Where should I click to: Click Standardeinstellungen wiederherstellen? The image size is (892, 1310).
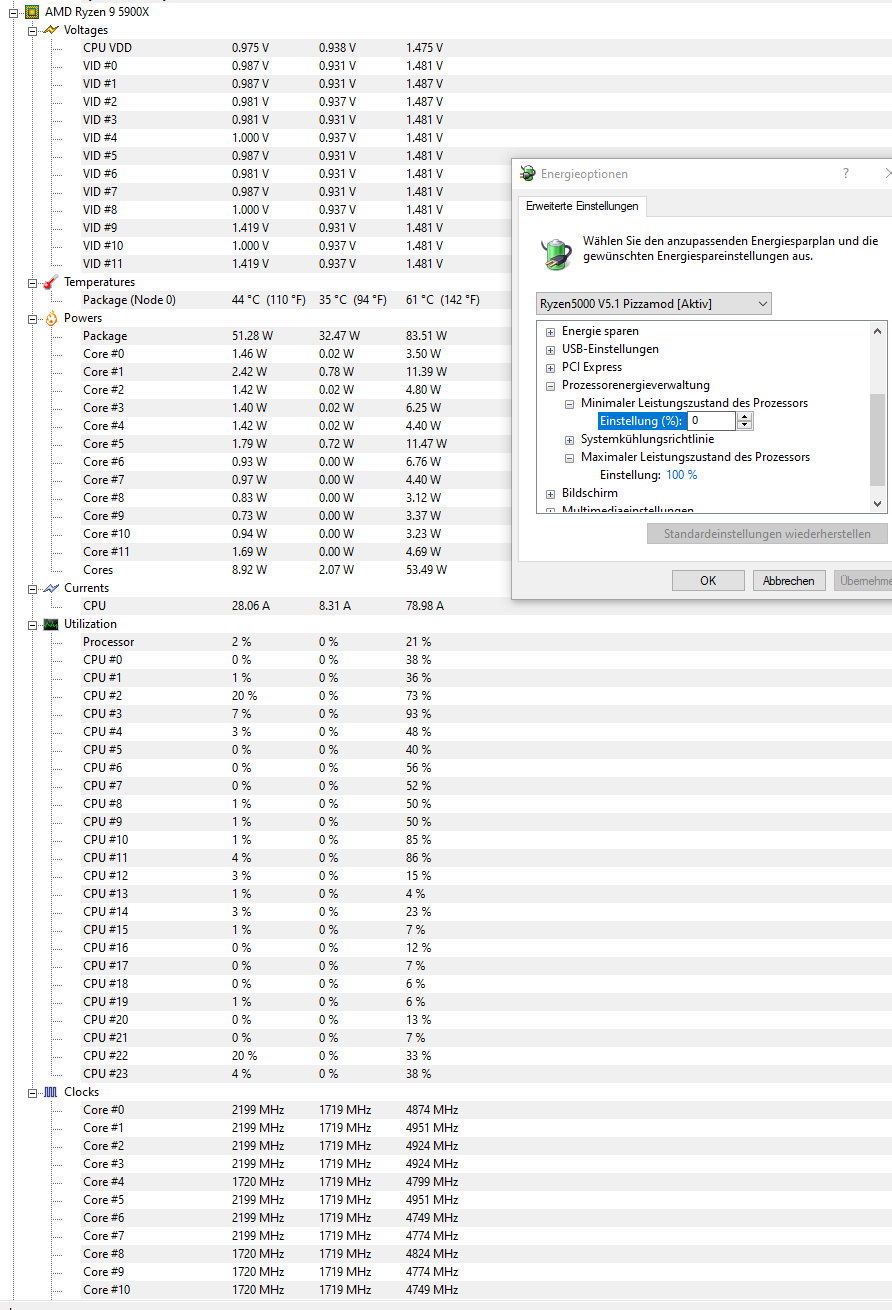click(767, 534)
